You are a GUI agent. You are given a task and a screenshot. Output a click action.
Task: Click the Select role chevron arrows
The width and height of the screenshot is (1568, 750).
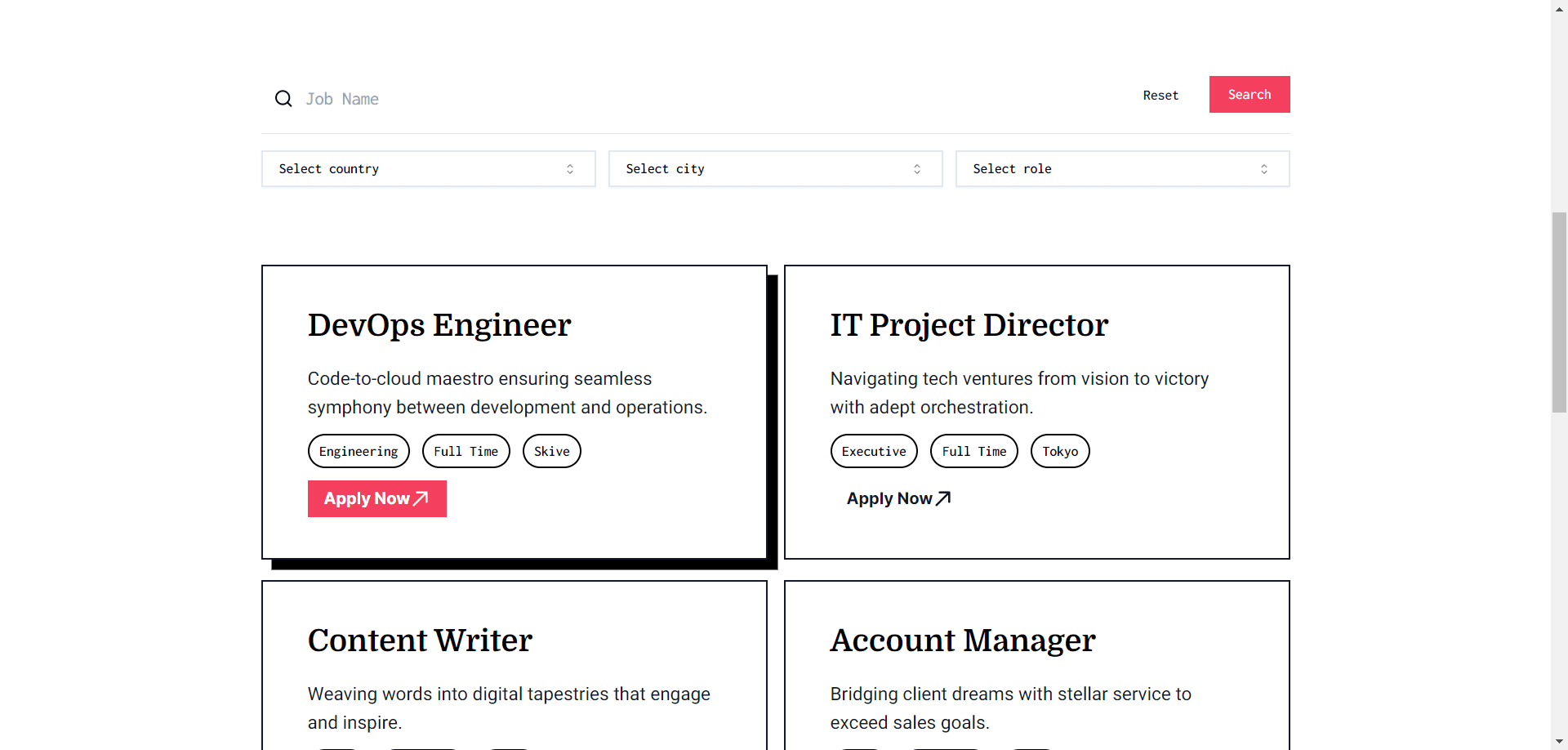point(1264,169)
